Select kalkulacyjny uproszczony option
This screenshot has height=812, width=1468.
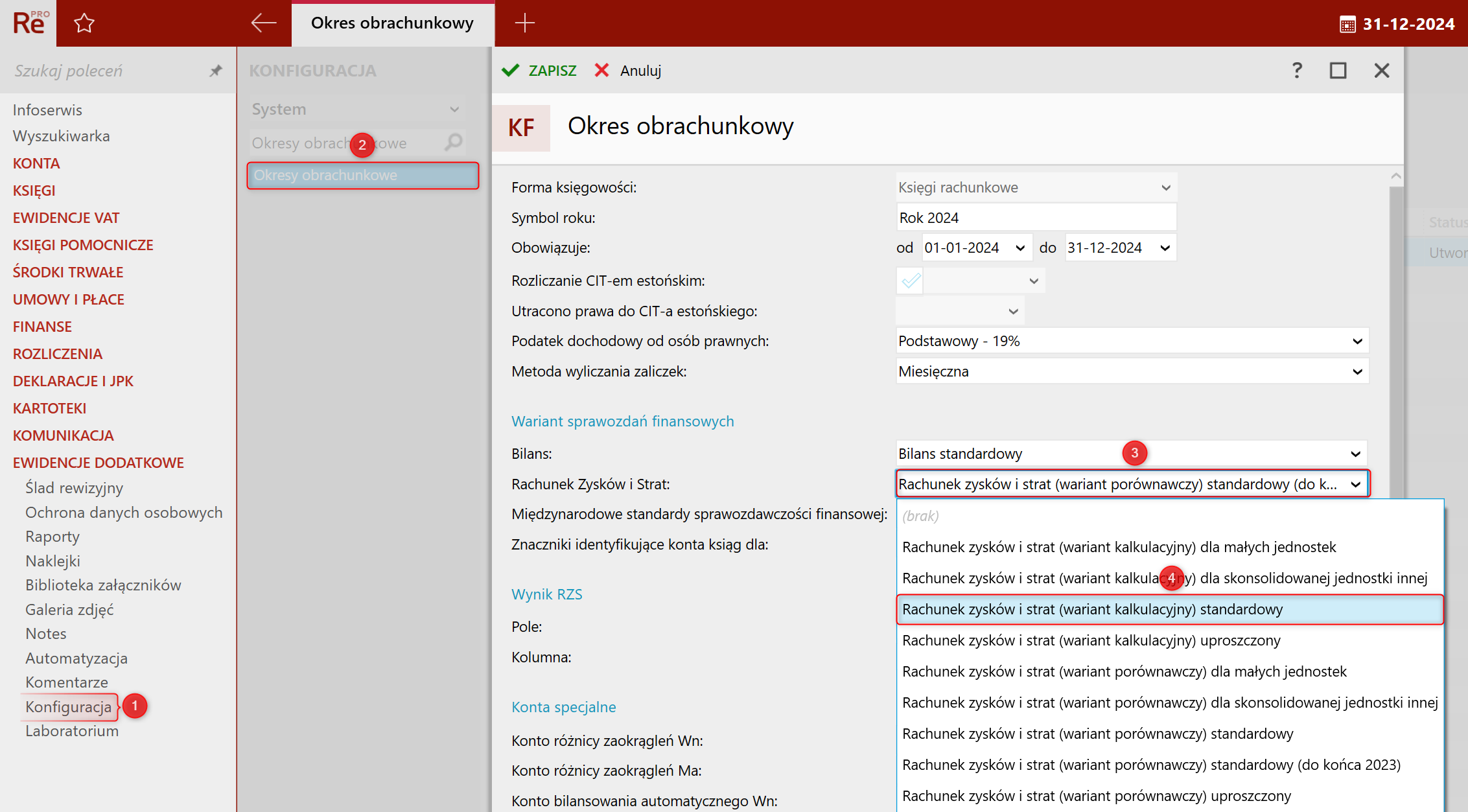coord(1171,640)
